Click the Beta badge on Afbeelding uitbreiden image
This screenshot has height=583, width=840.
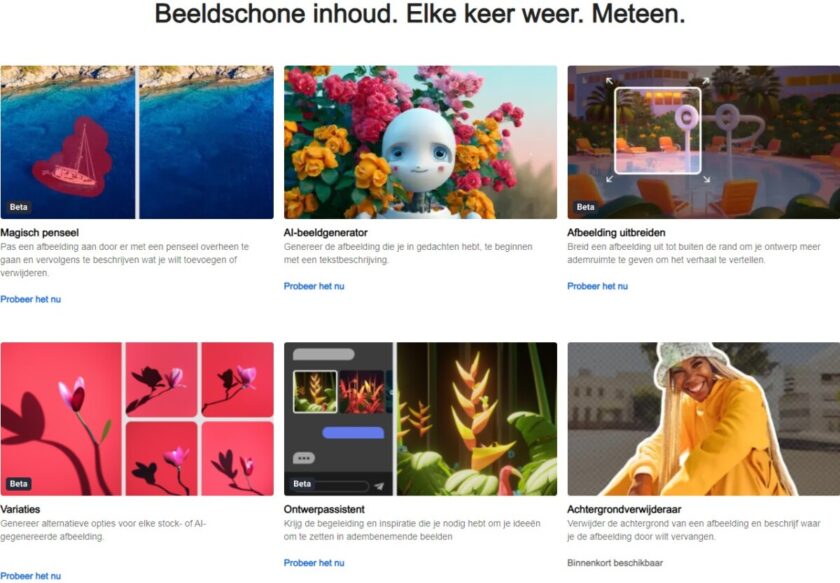pyautogui.click(x=586, y=207)
